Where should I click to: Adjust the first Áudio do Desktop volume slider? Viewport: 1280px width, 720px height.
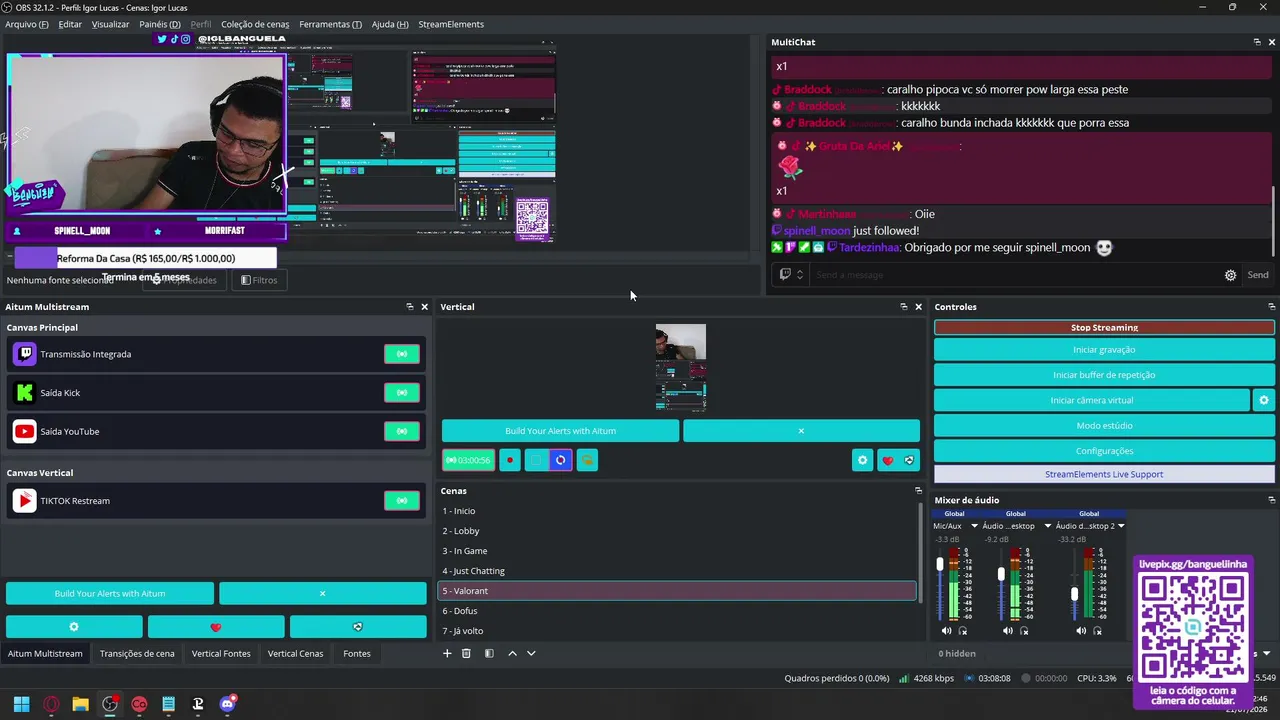click(1001, 574)
